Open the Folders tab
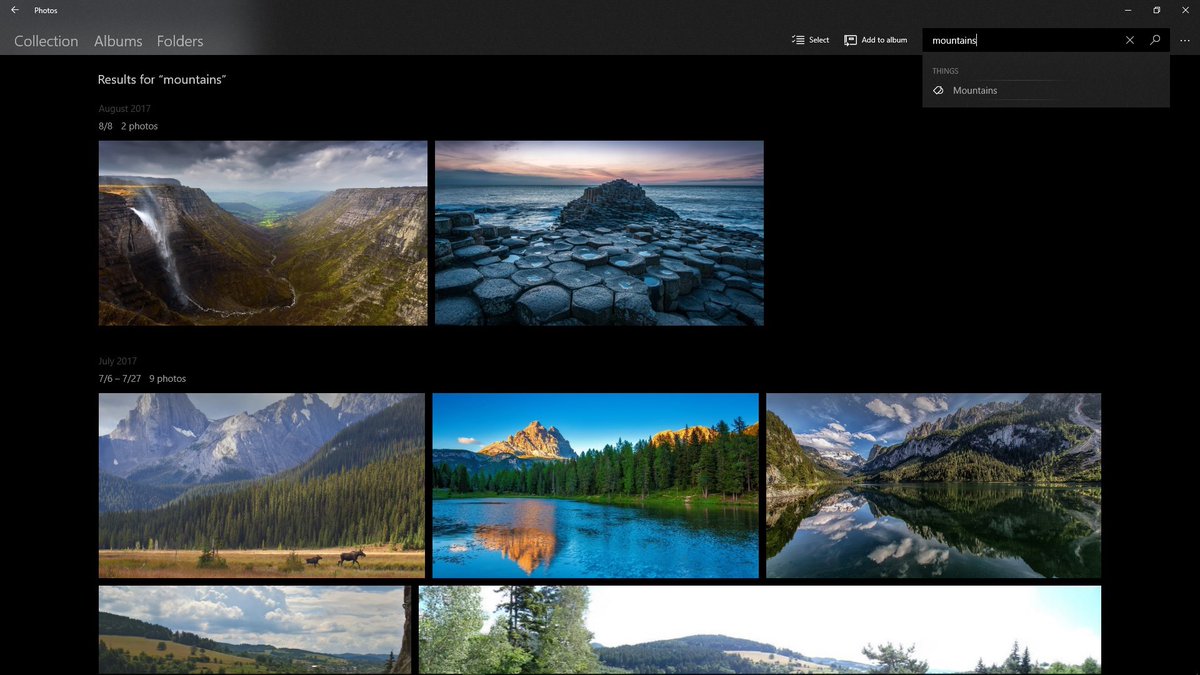This screenshot has width=1200, height=675. click(180, 41)
